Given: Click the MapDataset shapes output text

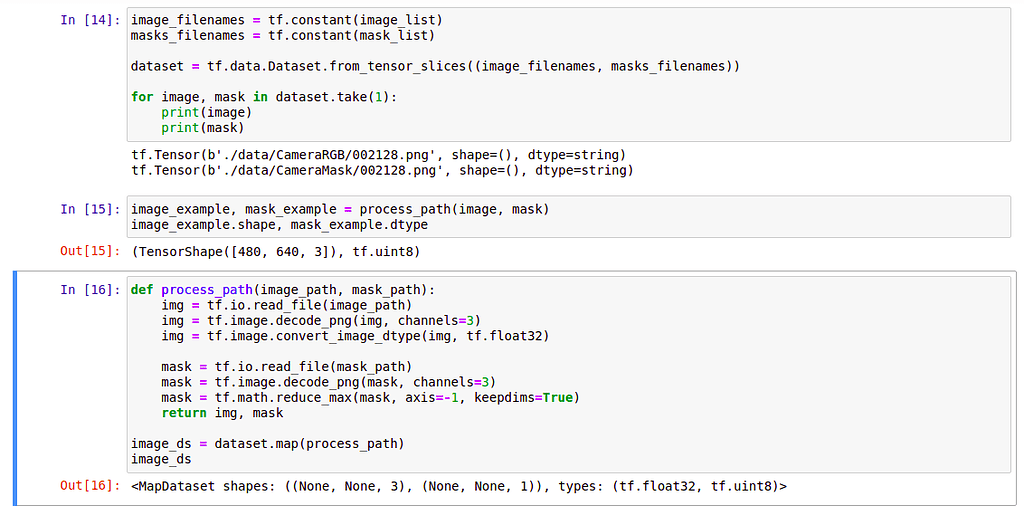Looking at the screenshot, I should 459,486.
